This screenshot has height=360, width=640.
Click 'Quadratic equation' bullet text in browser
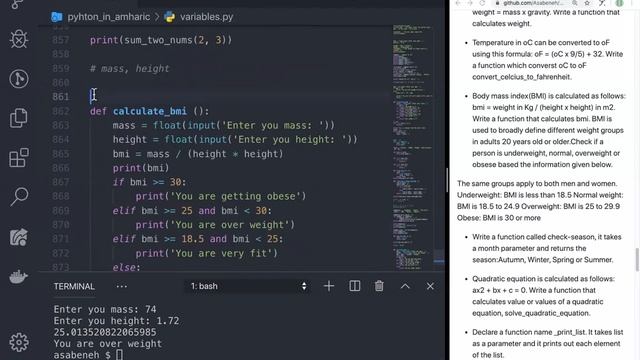click(543, 296)
